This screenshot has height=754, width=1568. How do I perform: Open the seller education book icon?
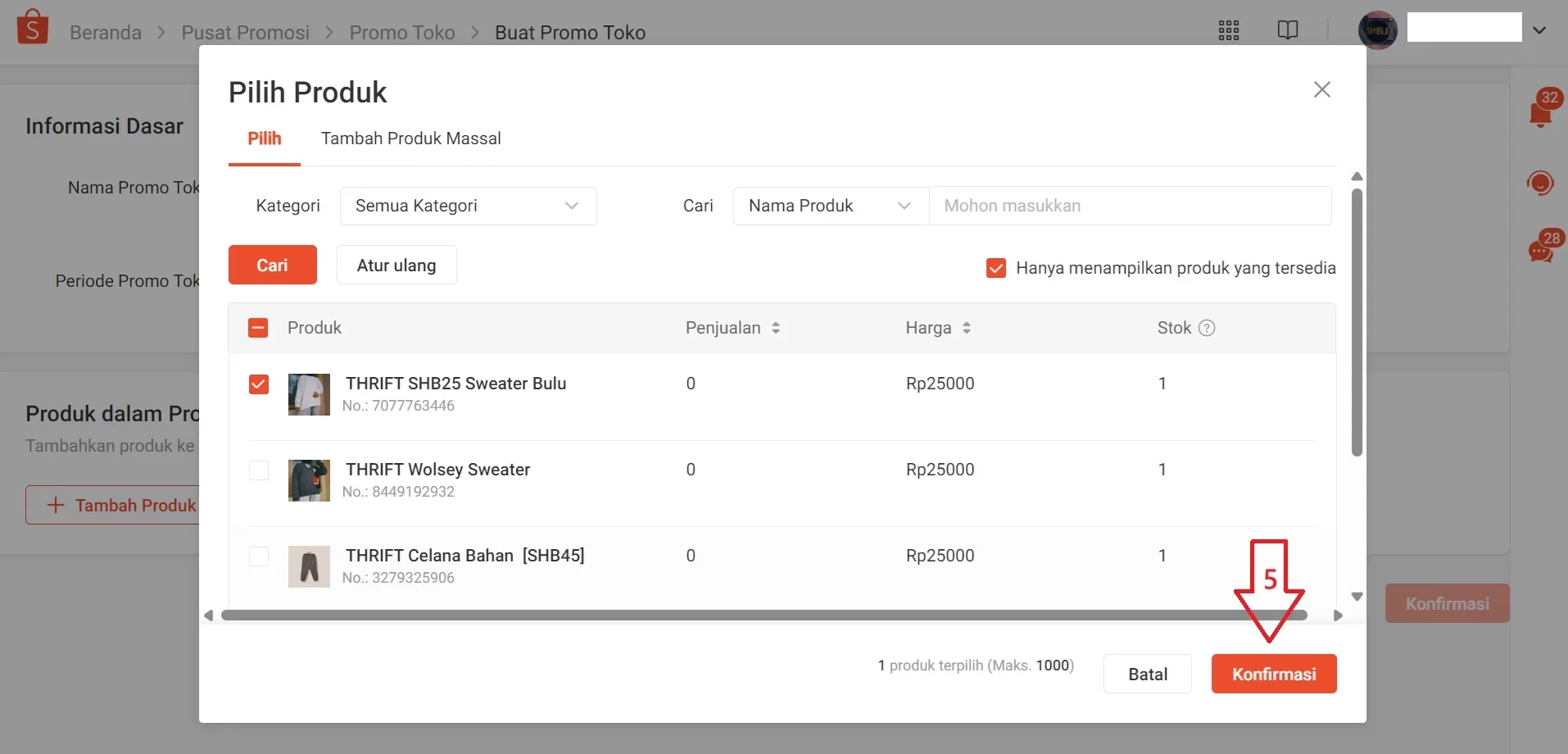point(1287,30)
